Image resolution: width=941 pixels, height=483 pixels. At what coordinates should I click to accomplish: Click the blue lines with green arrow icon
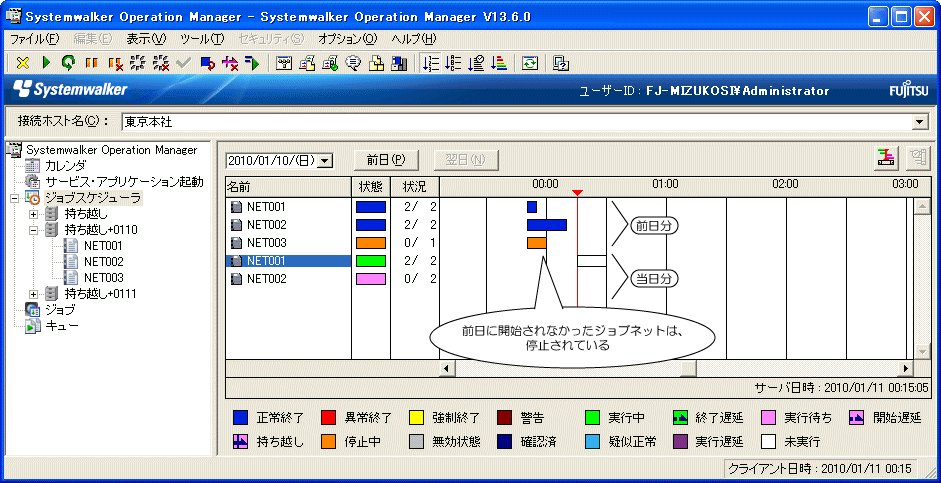(253, 63)
